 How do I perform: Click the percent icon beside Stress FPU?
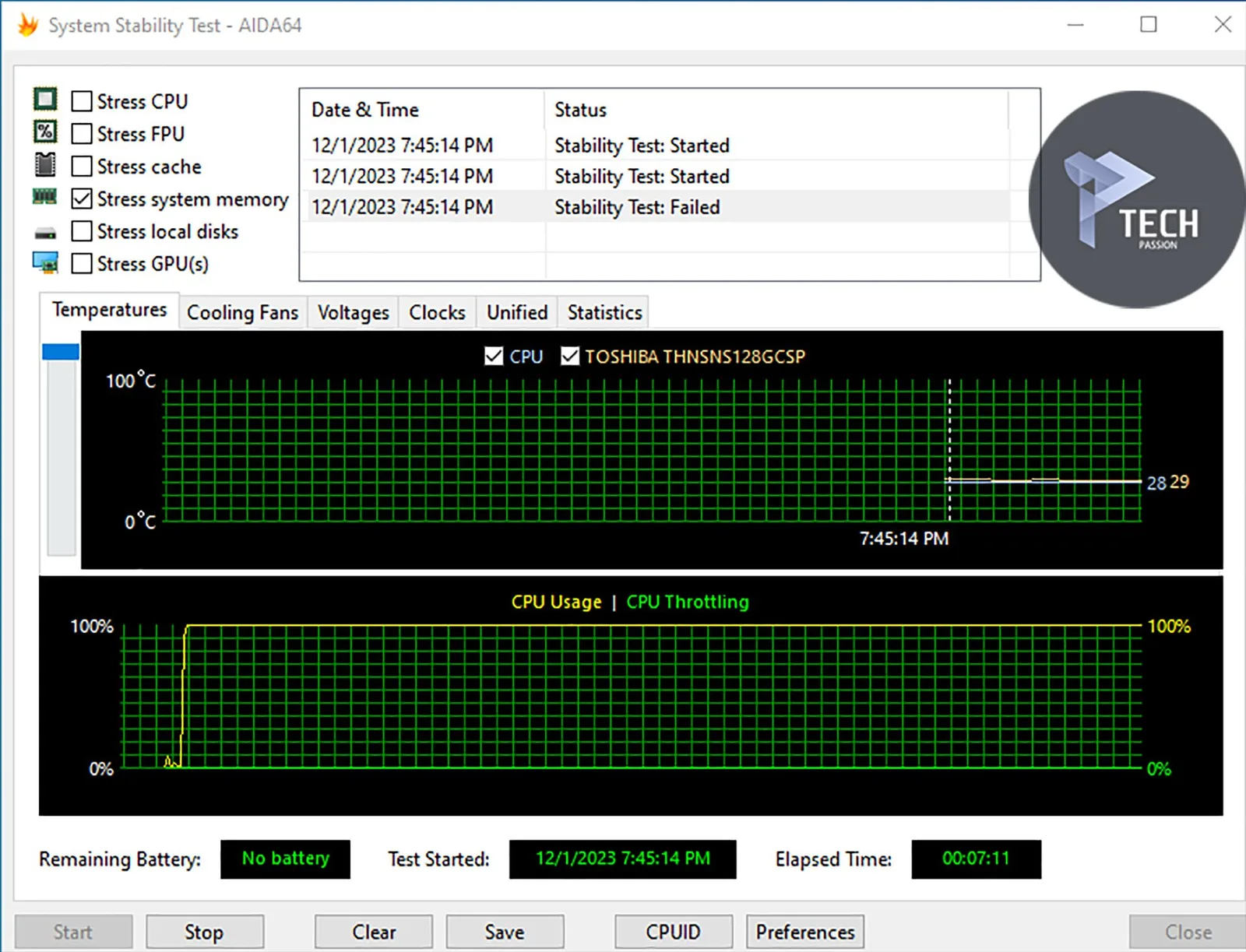point(45,132)
